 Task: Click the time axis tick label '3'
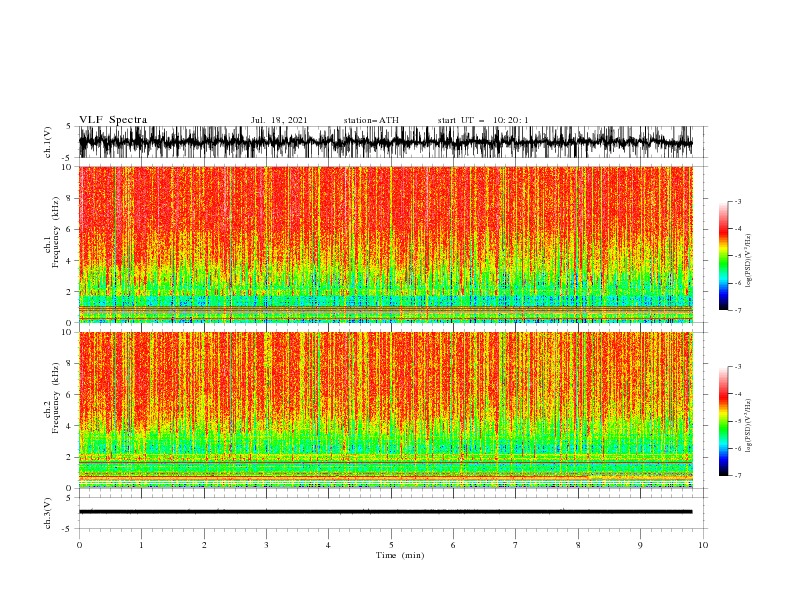[266, 545]
